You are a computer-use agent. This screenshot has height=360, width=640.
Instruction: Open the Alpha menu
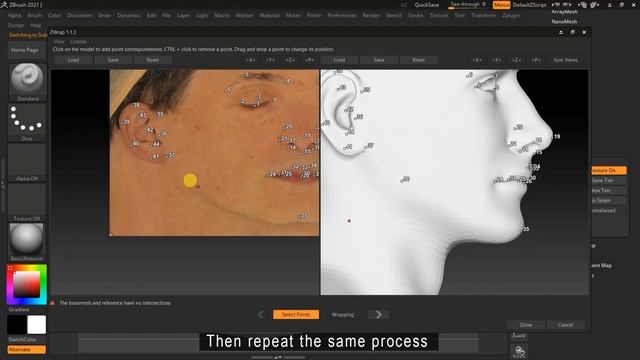(14, 16)
